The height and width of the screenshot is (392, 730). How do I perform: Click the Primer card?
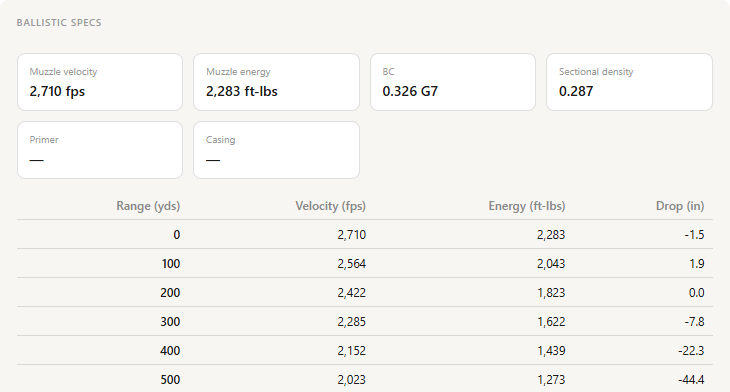click(x=100, y=150)
